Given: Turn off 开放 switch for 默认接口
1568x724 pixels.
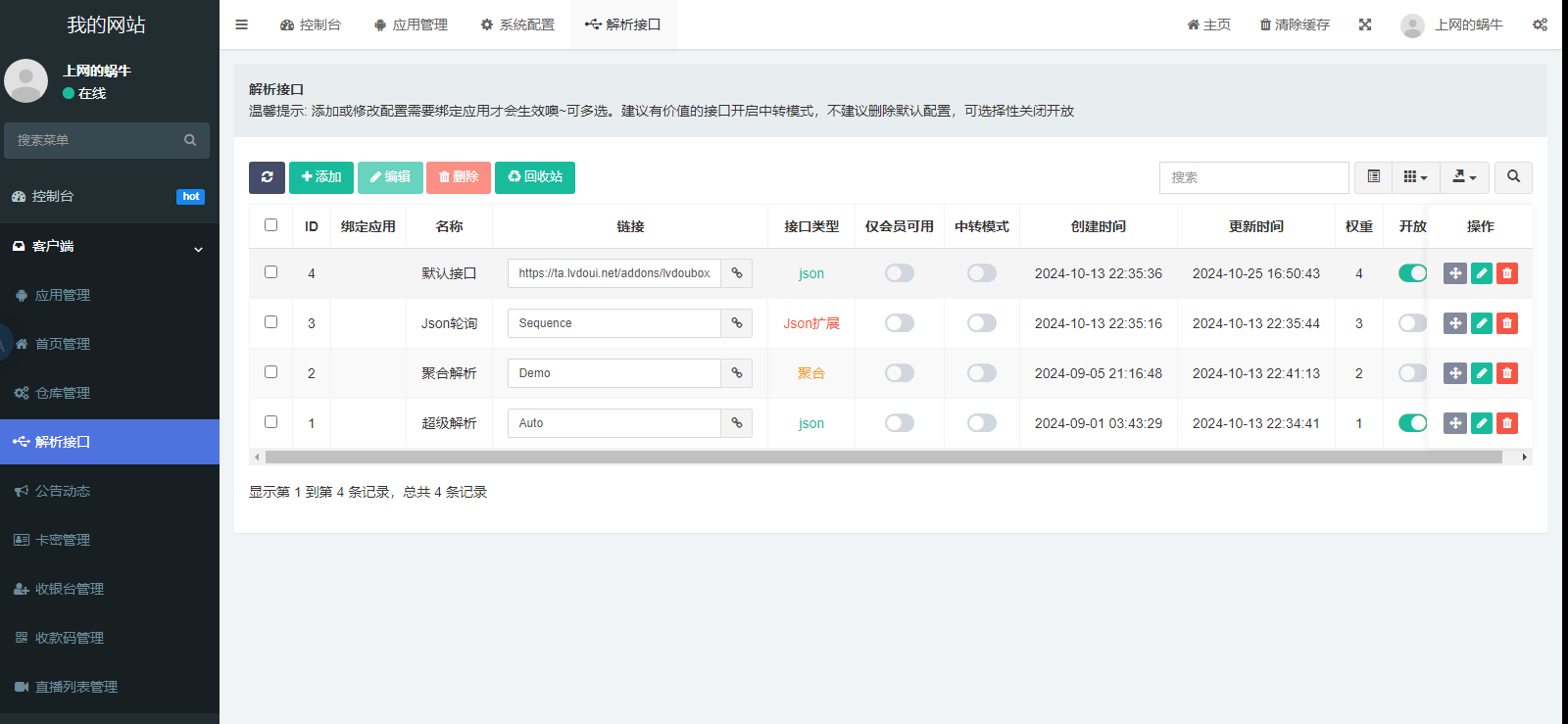Looking at the screenshot, I should [x=1412, y=273].
